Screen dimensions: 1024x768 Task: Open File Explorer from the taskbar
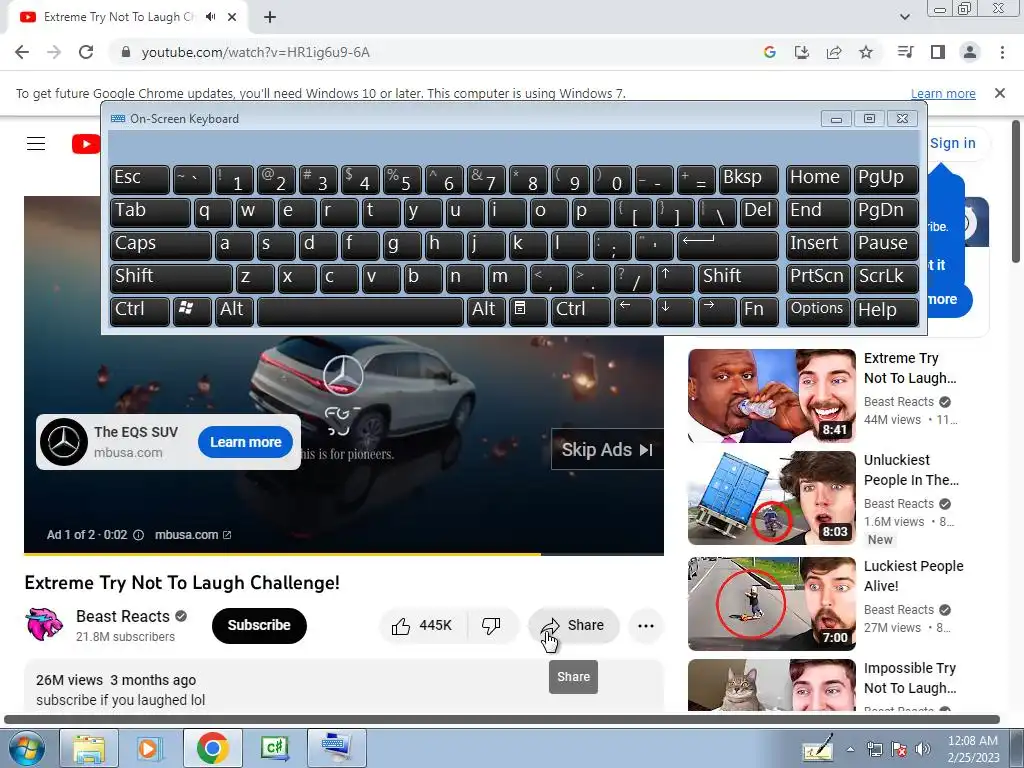point(89,748)
